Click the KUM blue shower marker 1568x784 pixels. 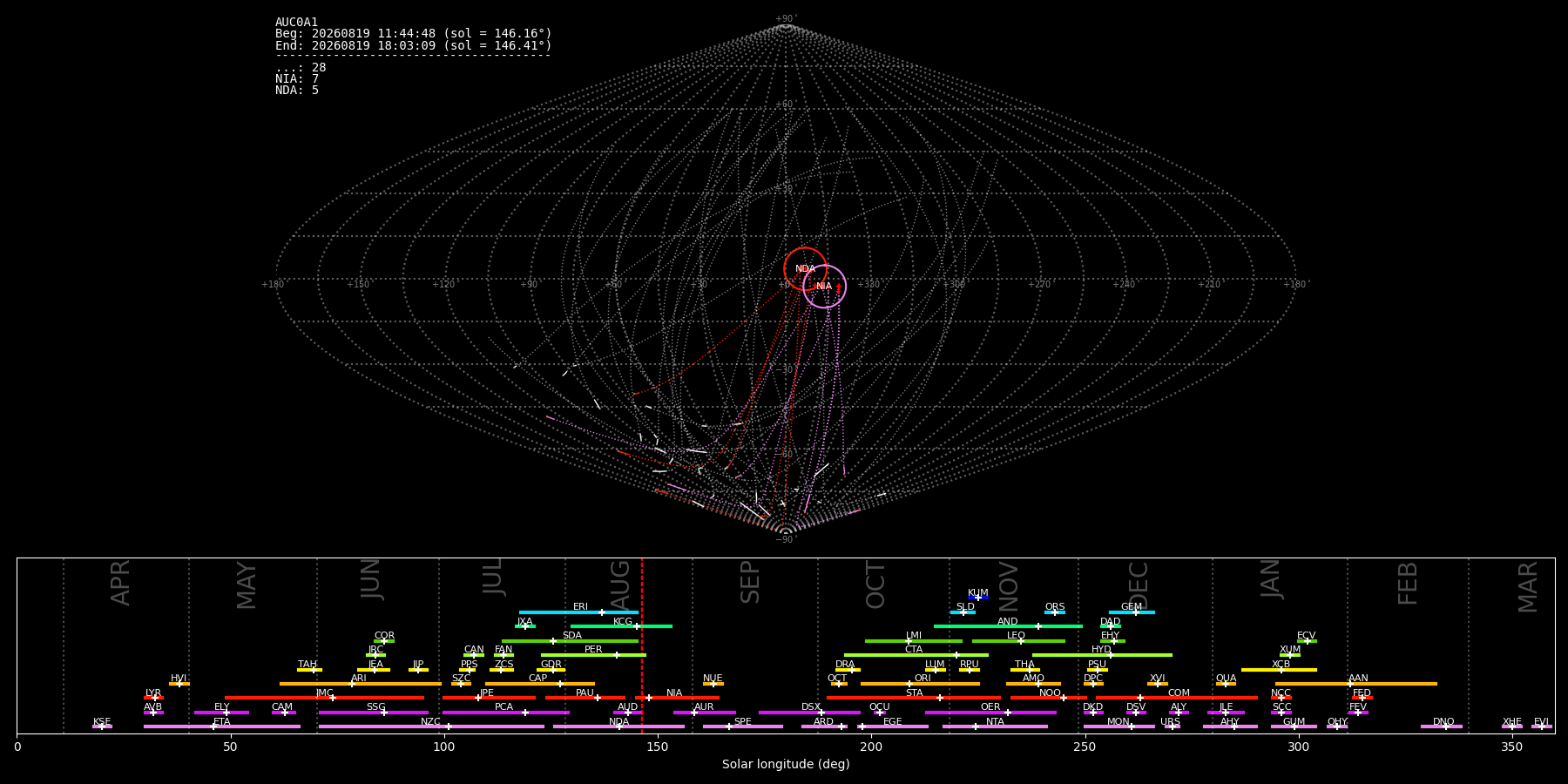click(978, 598)
